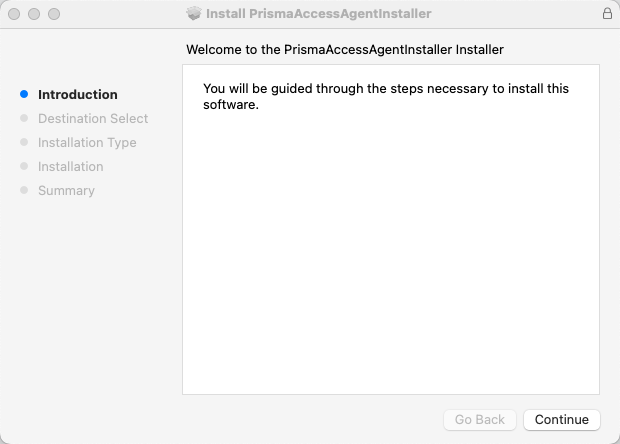Click the Summary step bullet
620x444 pixels.
pos(24,191)
